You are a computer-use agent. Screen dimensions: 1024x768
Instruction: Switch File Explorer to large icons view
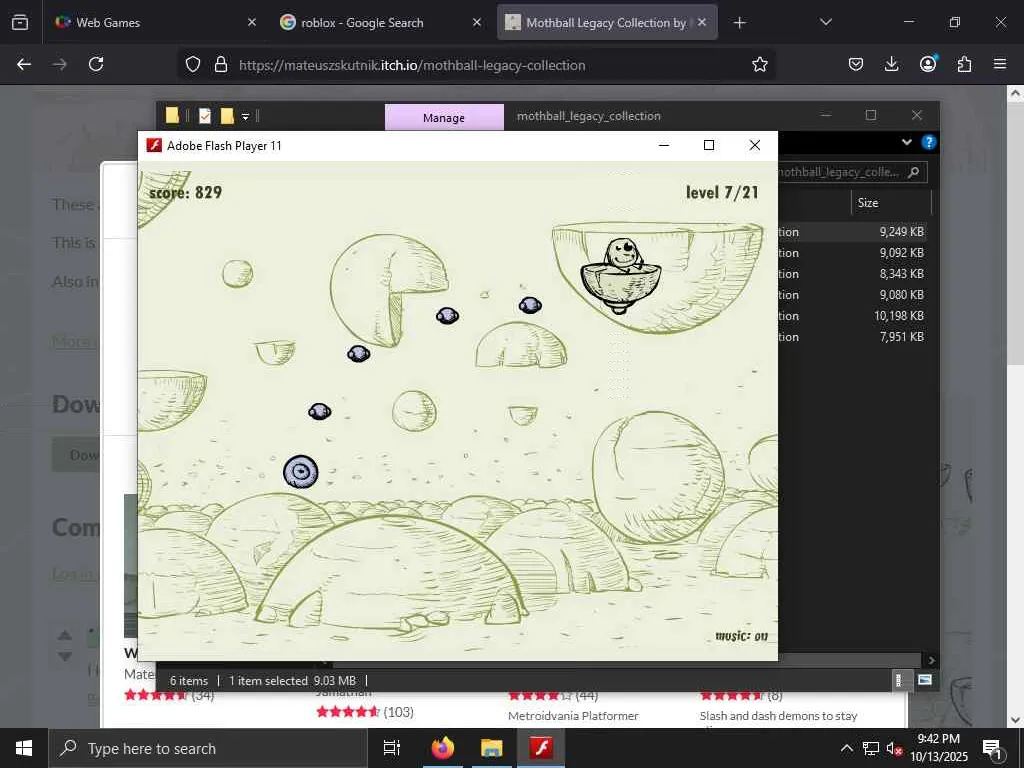925,680
